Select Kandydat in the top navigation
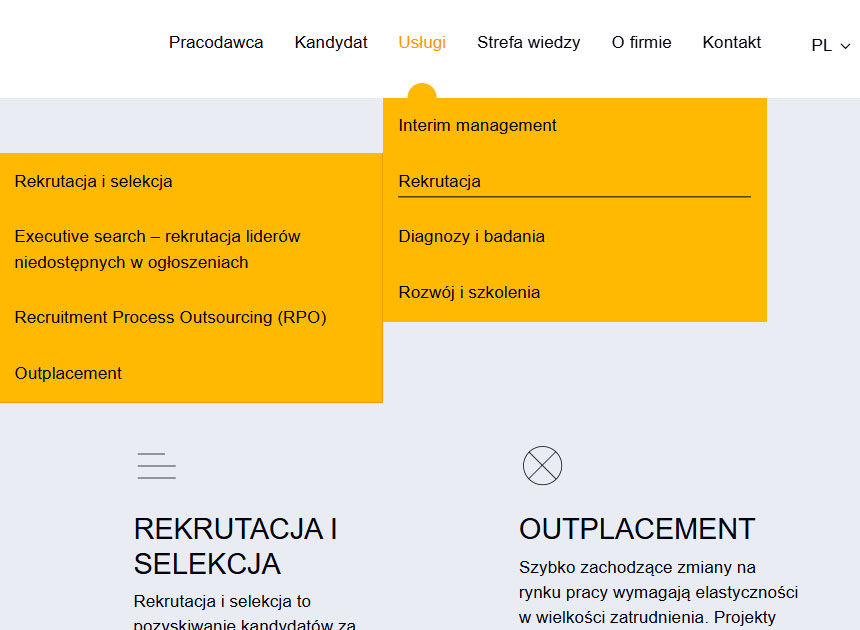Viewport: 860px width, 630px height. pos(331,42)
